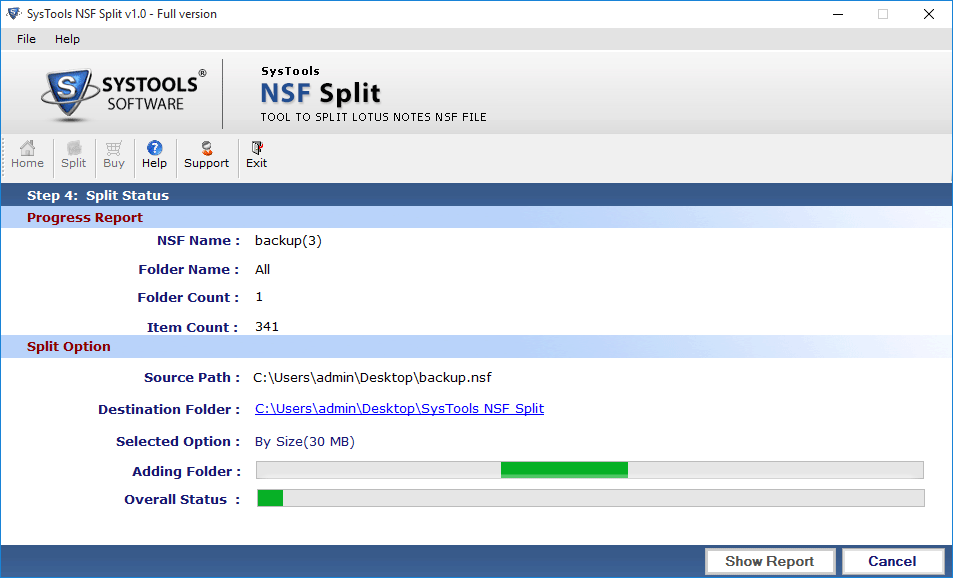Click the Show Report button

[769, 561]
